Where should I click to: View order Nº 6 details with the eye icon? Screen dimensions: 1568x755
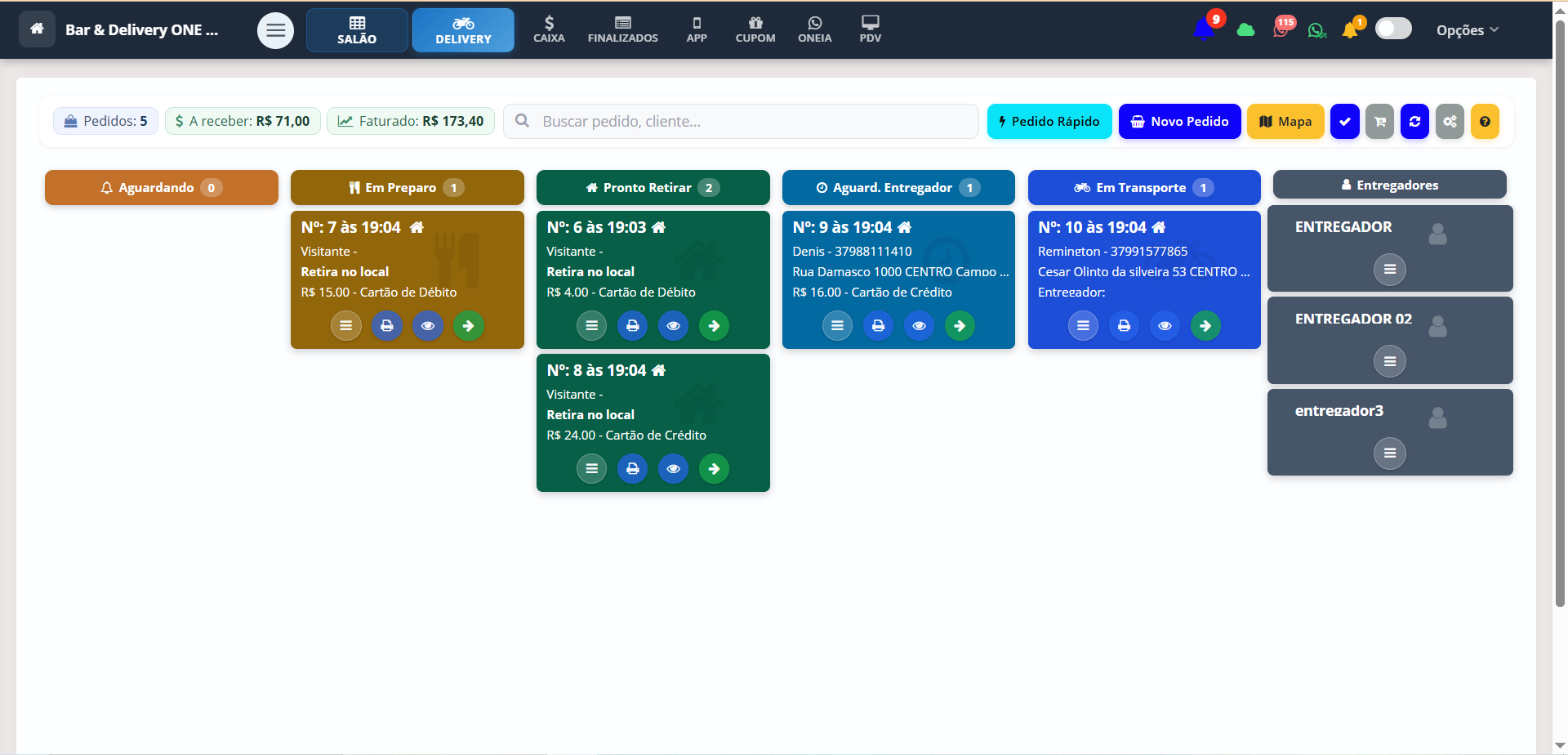[x=673, y=326]
